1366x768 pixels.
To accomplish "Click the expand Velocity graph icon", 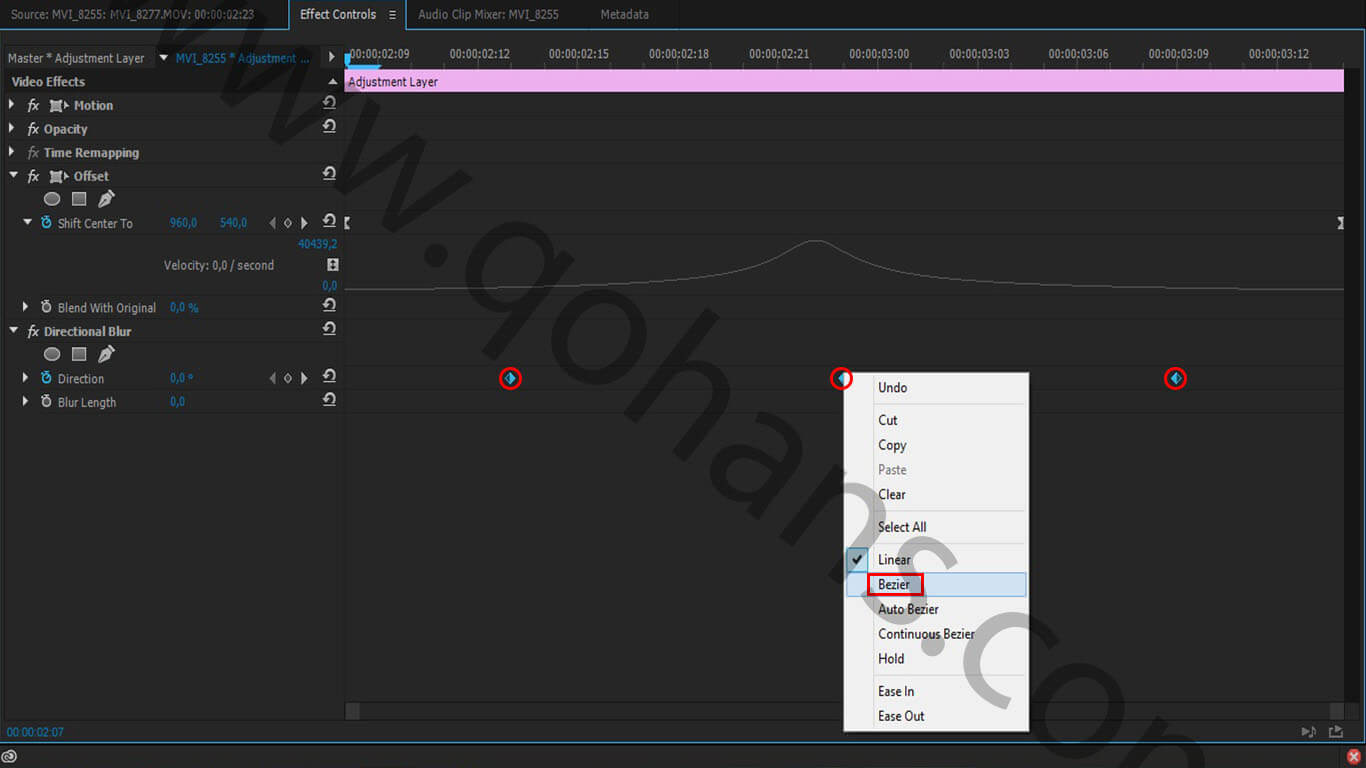I will [332, 264].
